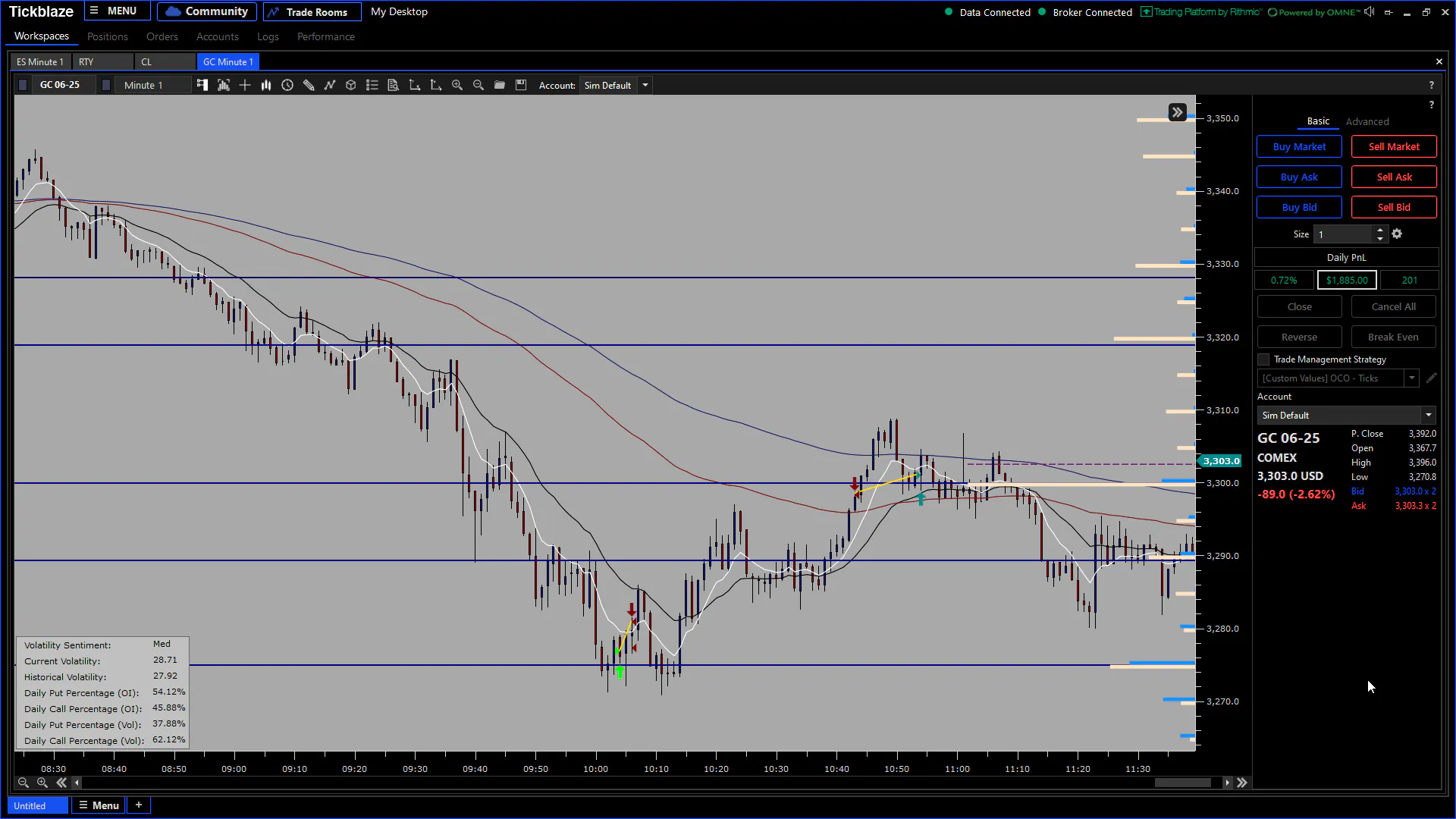Zoom out using the chart toolbar magnifier minus
The height and width of the screenshot is (819, 1456).
[479, 85]
